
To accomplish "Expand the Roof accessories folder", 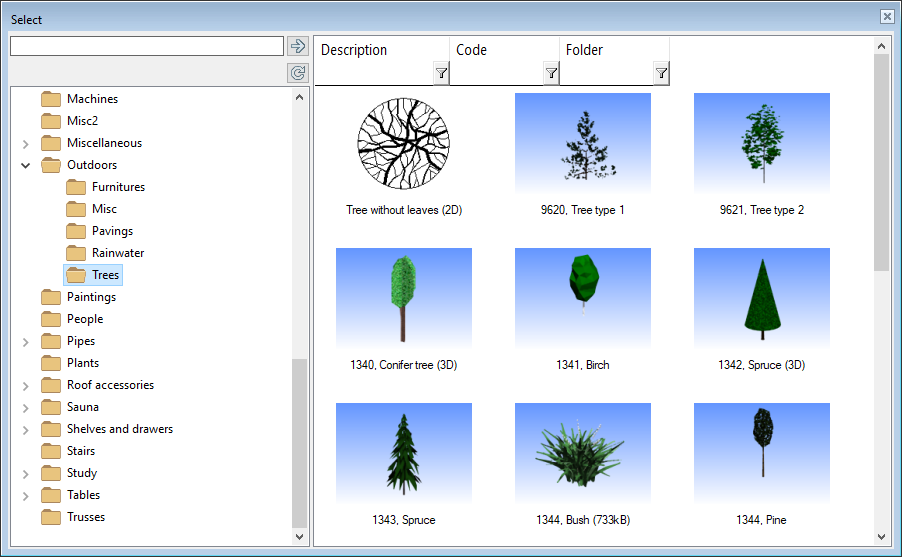I will click(x=26, y=385).
